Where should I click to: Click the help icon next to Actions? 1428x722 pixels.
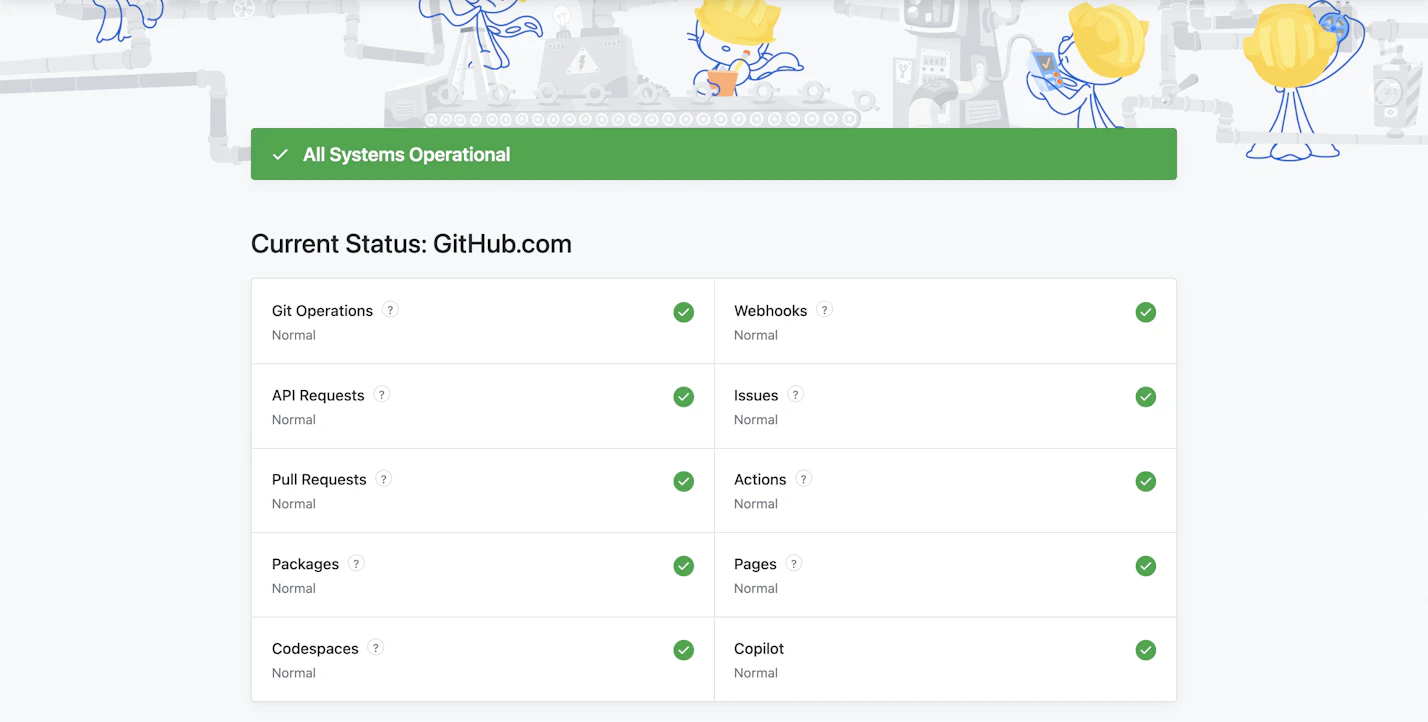[x=804, y=479]
